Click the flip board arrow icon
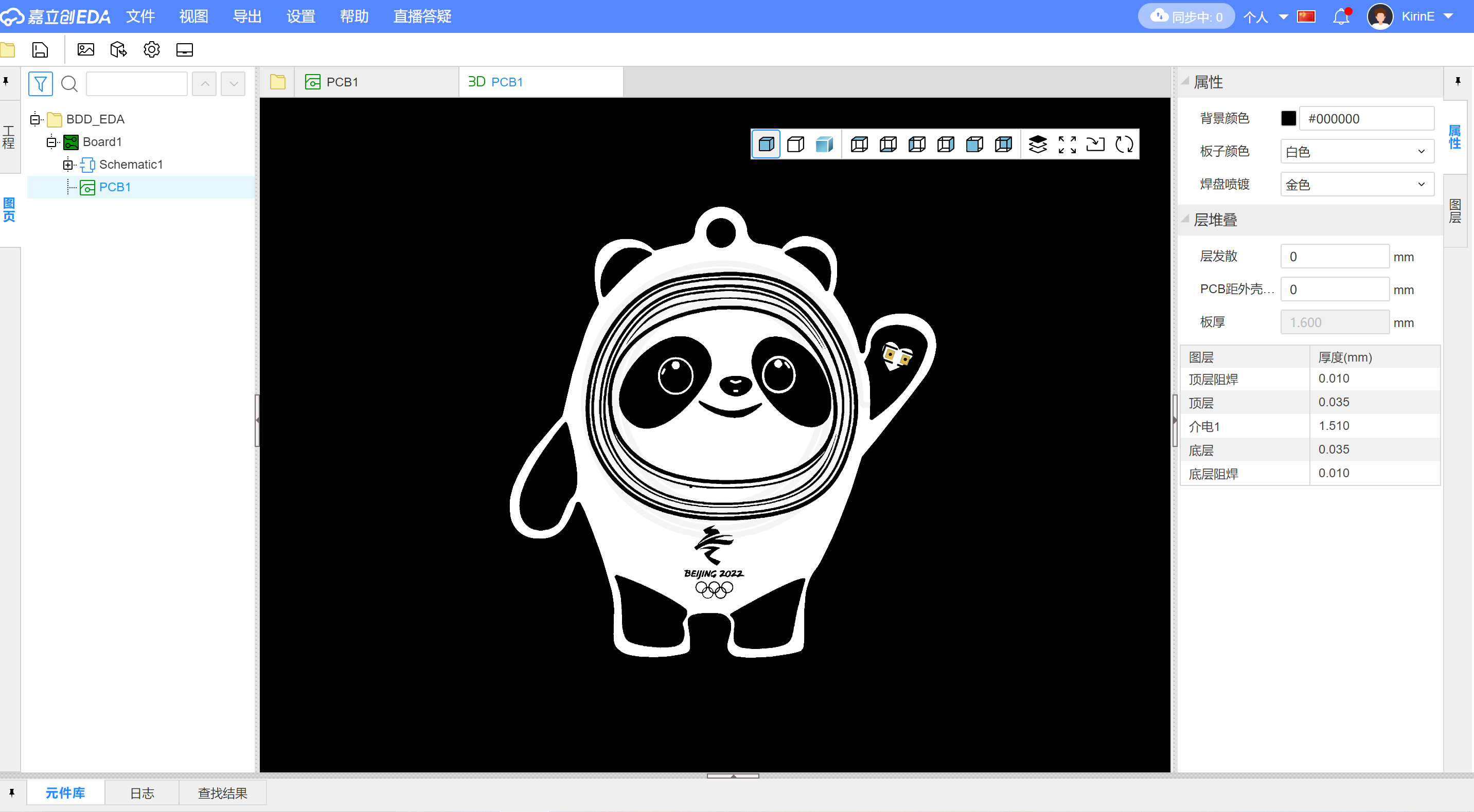 1095,144
